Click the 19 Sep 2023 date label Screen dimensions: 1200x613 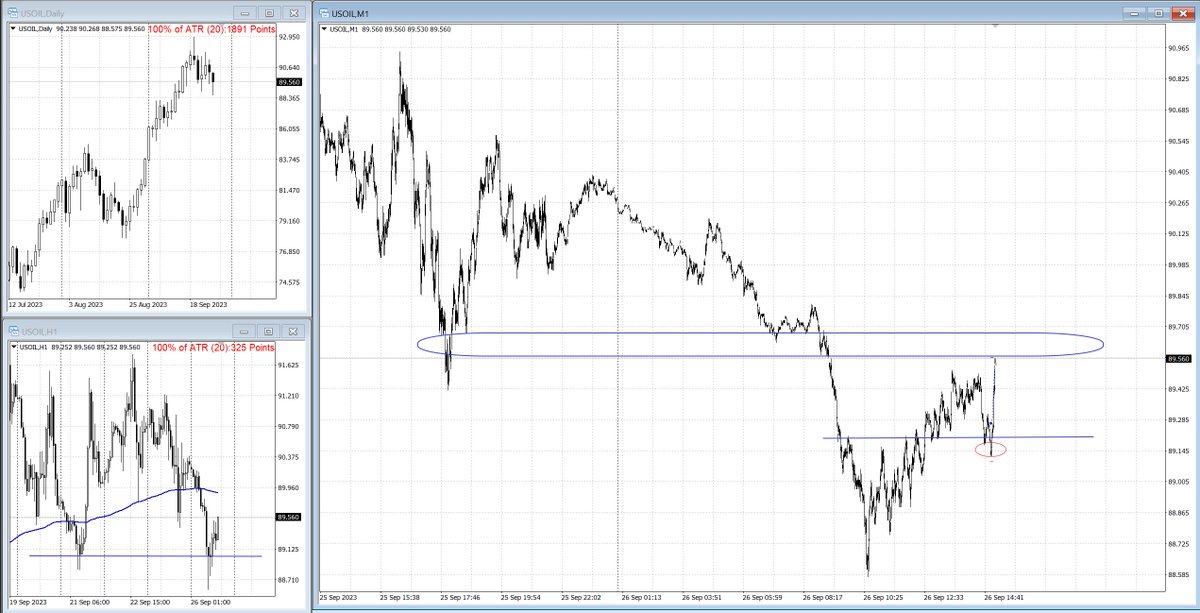pos(27,603)
